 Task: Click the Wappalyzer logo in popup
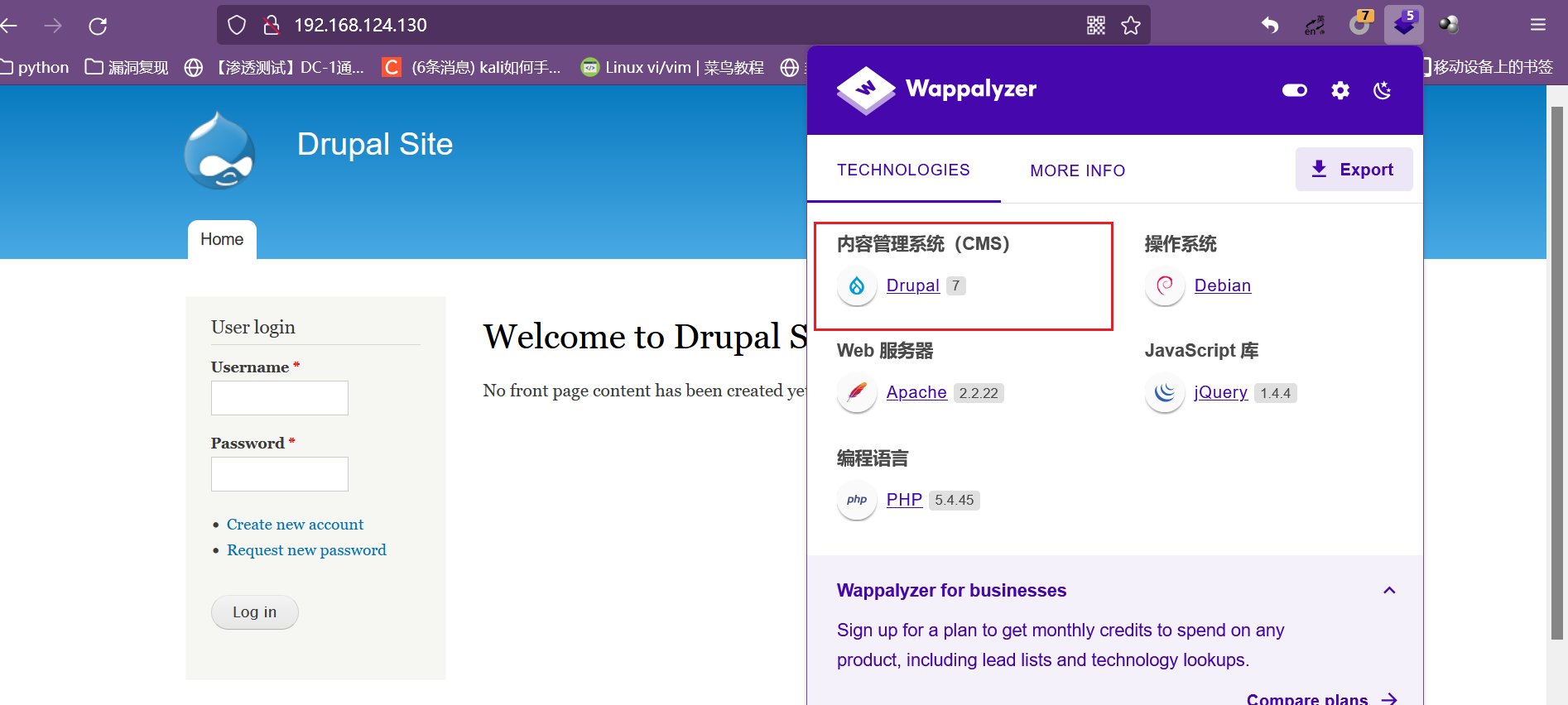coord(936,89)
